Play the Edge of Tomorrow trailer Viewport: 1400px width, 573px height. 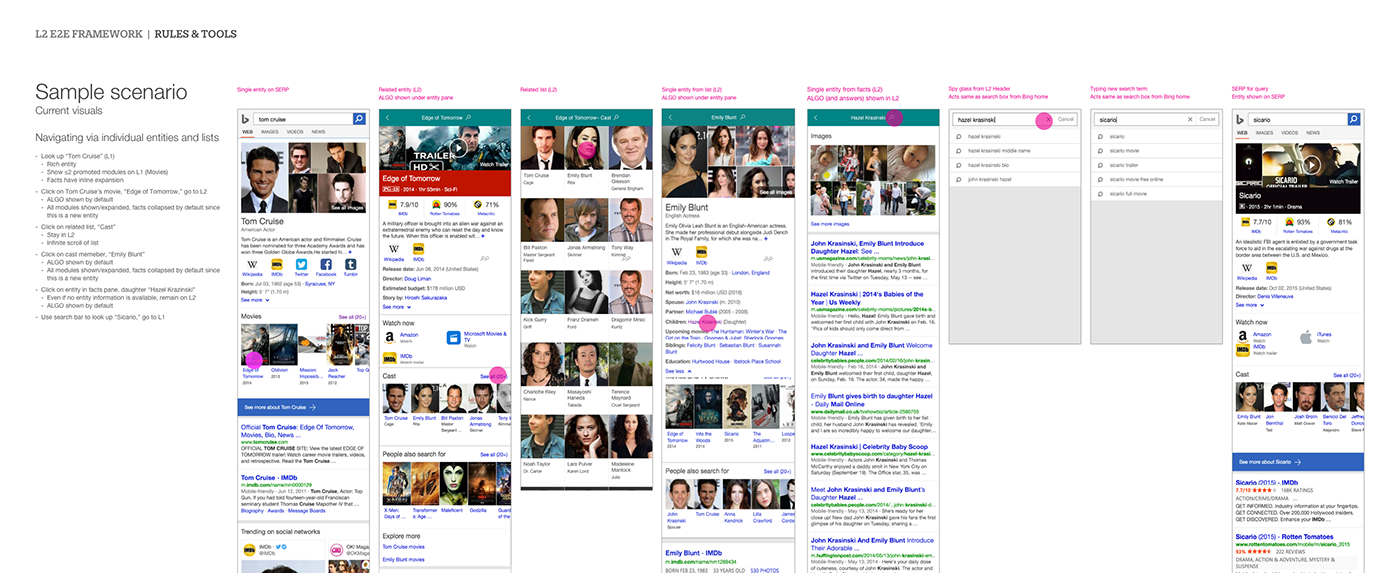click(x=459, y=148)
